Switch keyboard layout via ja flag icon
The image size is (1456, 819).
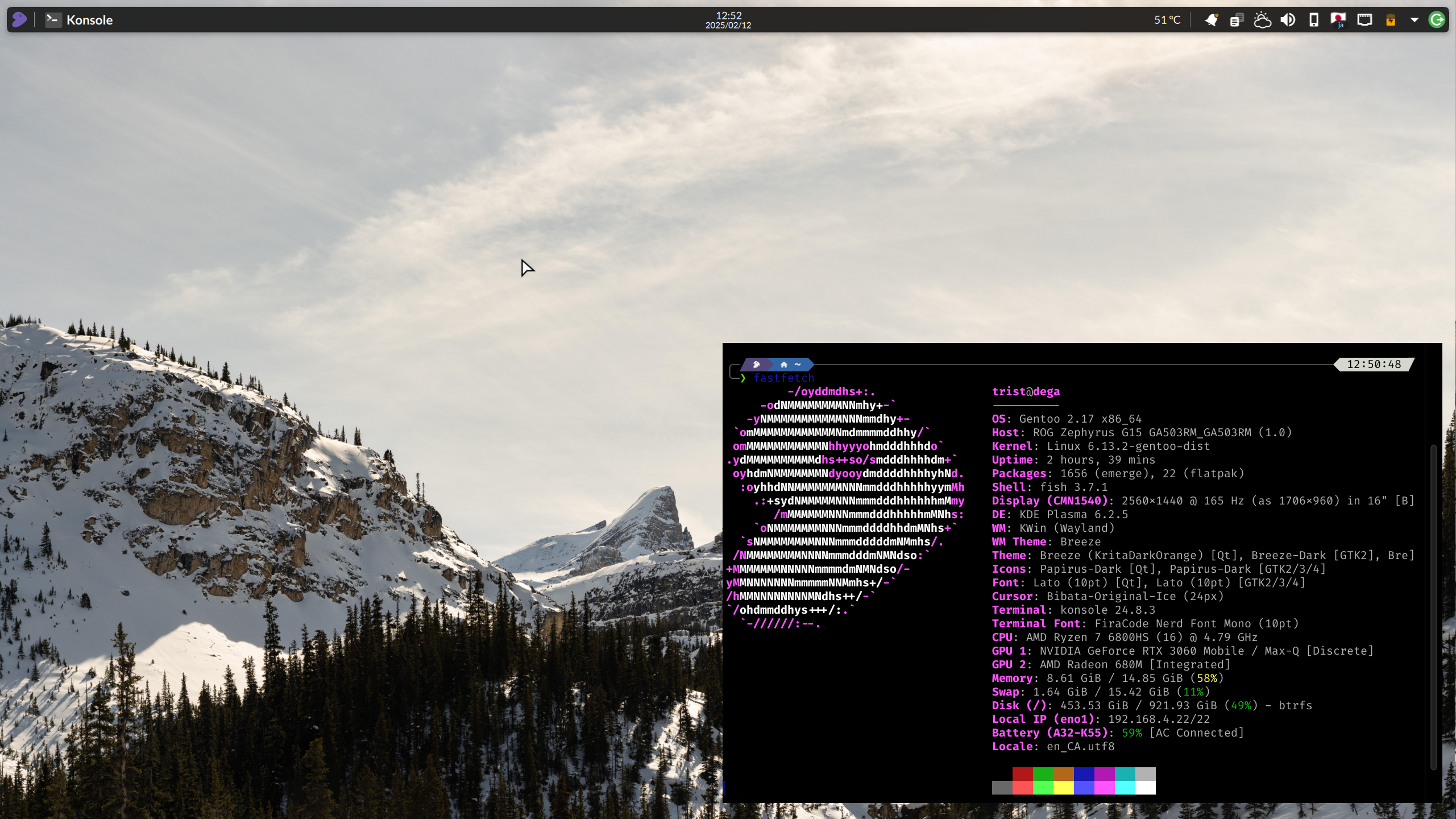[1339, 20]
